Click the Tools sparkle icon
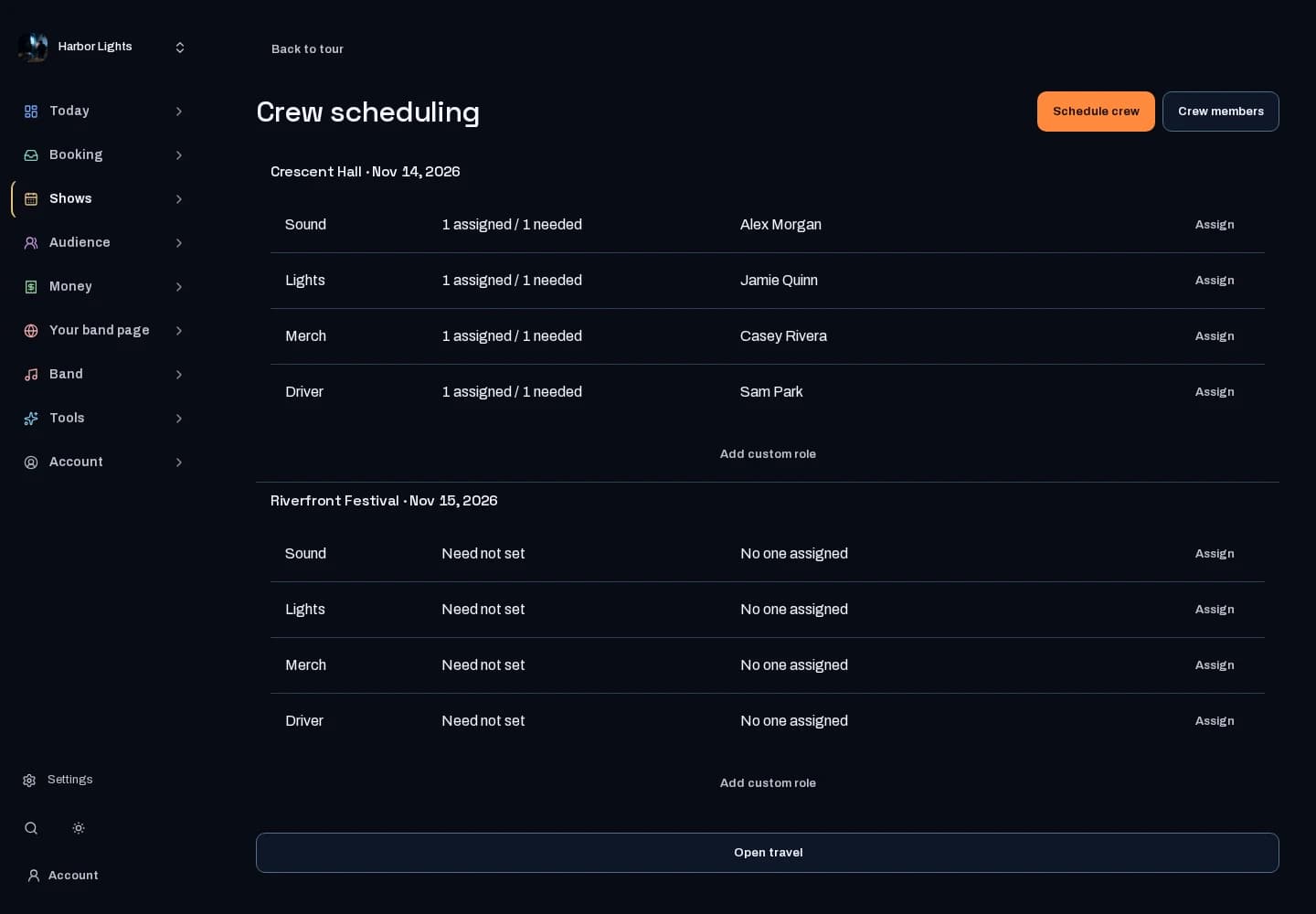This screenshot has height=914, width=1316. pyautogui.click(x=31, y=419)
